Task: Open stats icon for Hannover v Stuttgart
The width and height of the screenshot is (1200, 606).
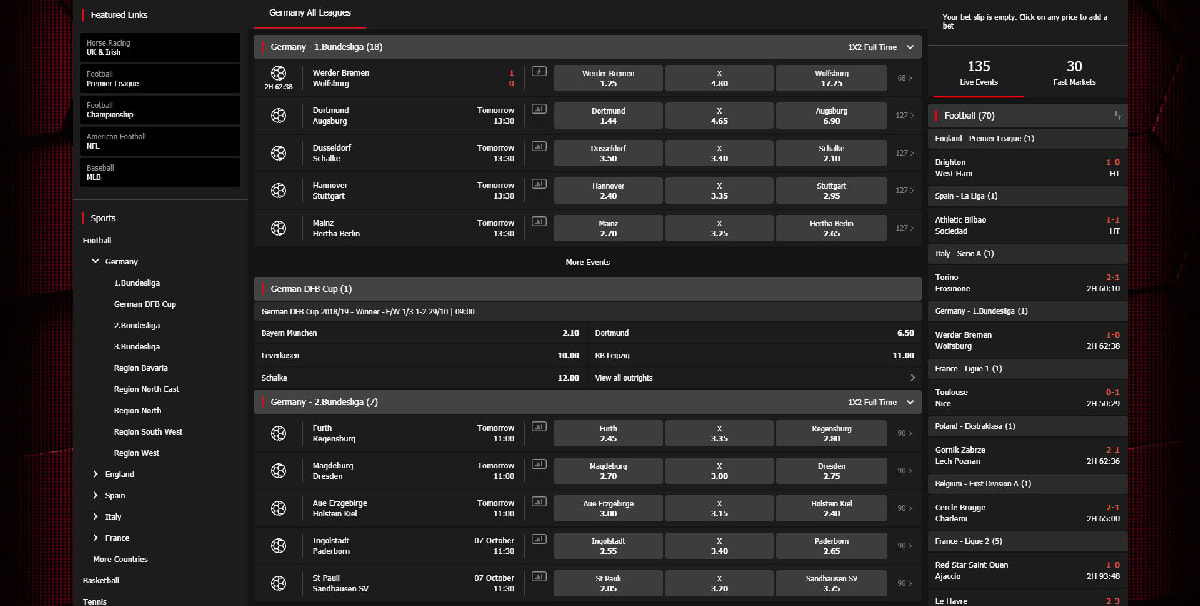Action: coord(539,184)
